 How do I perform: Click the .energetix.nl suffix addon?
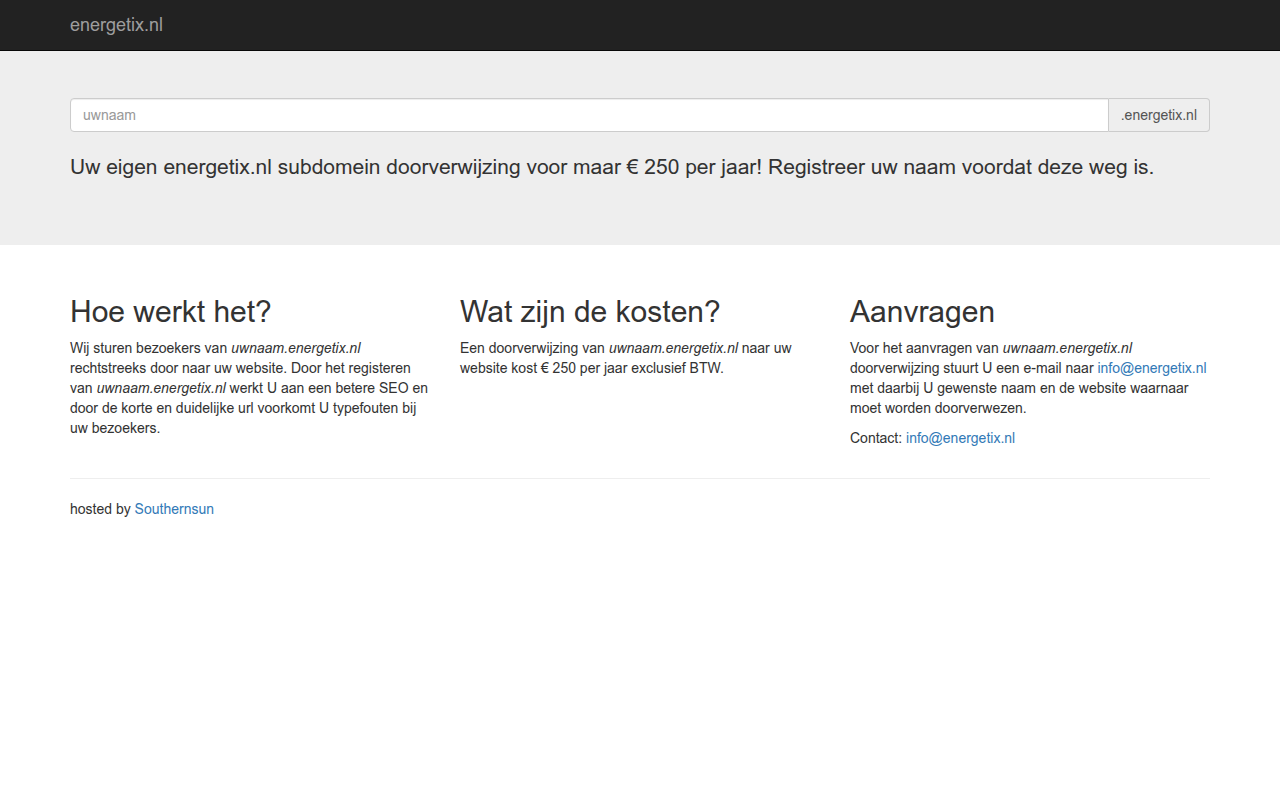point(1159,115)
